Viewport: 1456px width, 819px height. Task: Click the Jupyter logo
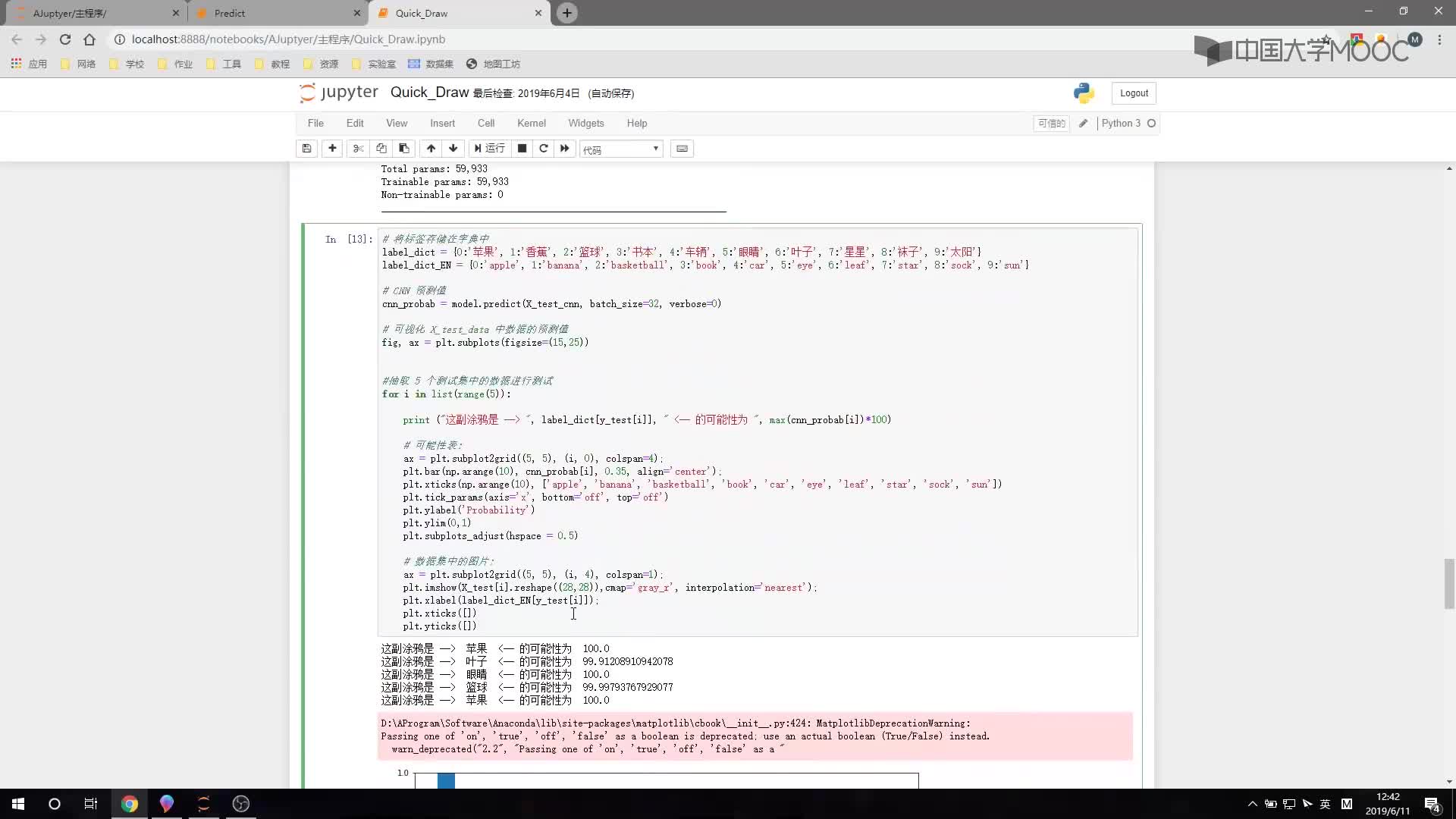pos(339,93)
